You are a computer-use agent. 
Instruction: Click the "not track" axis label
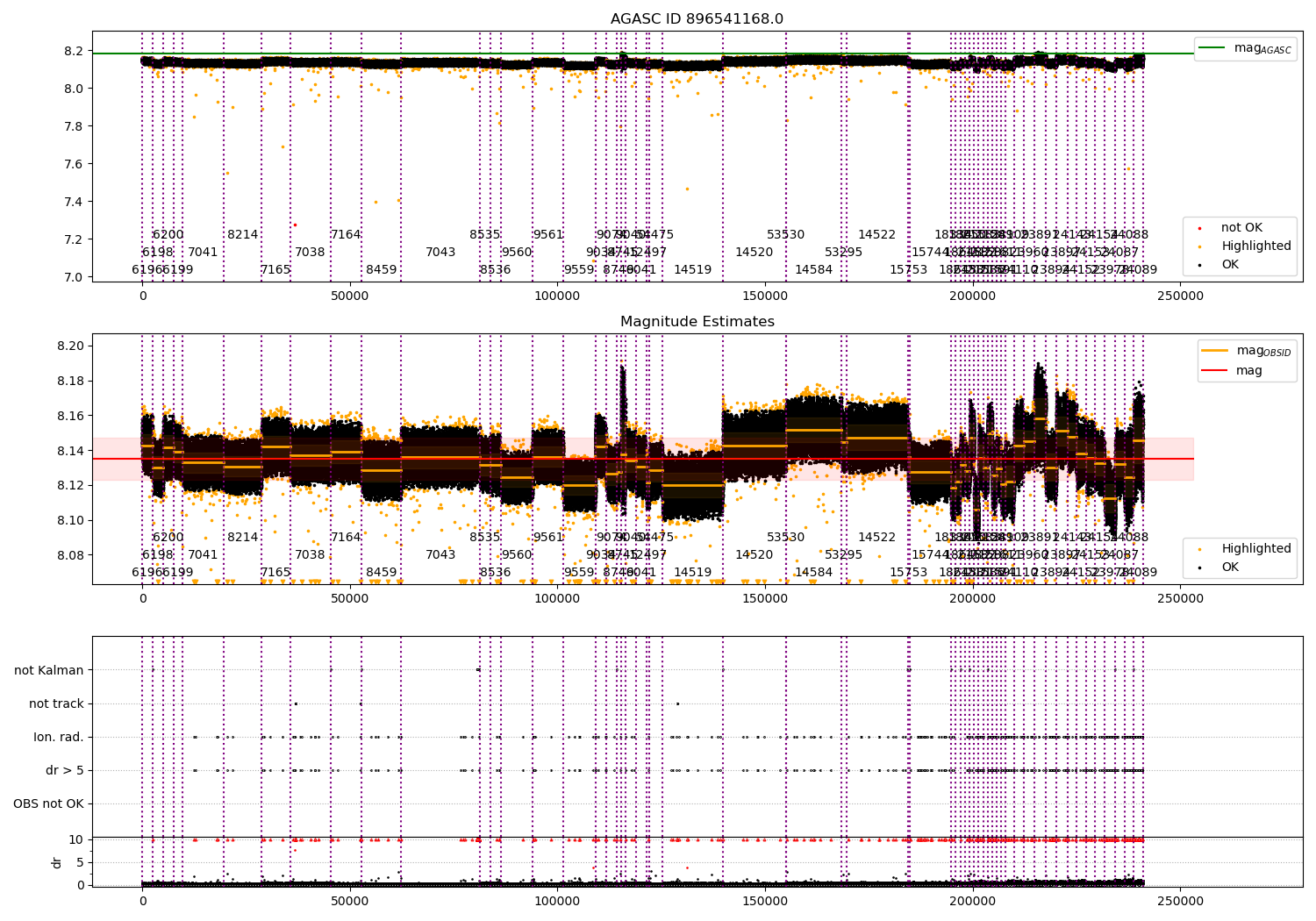[56, 703]
